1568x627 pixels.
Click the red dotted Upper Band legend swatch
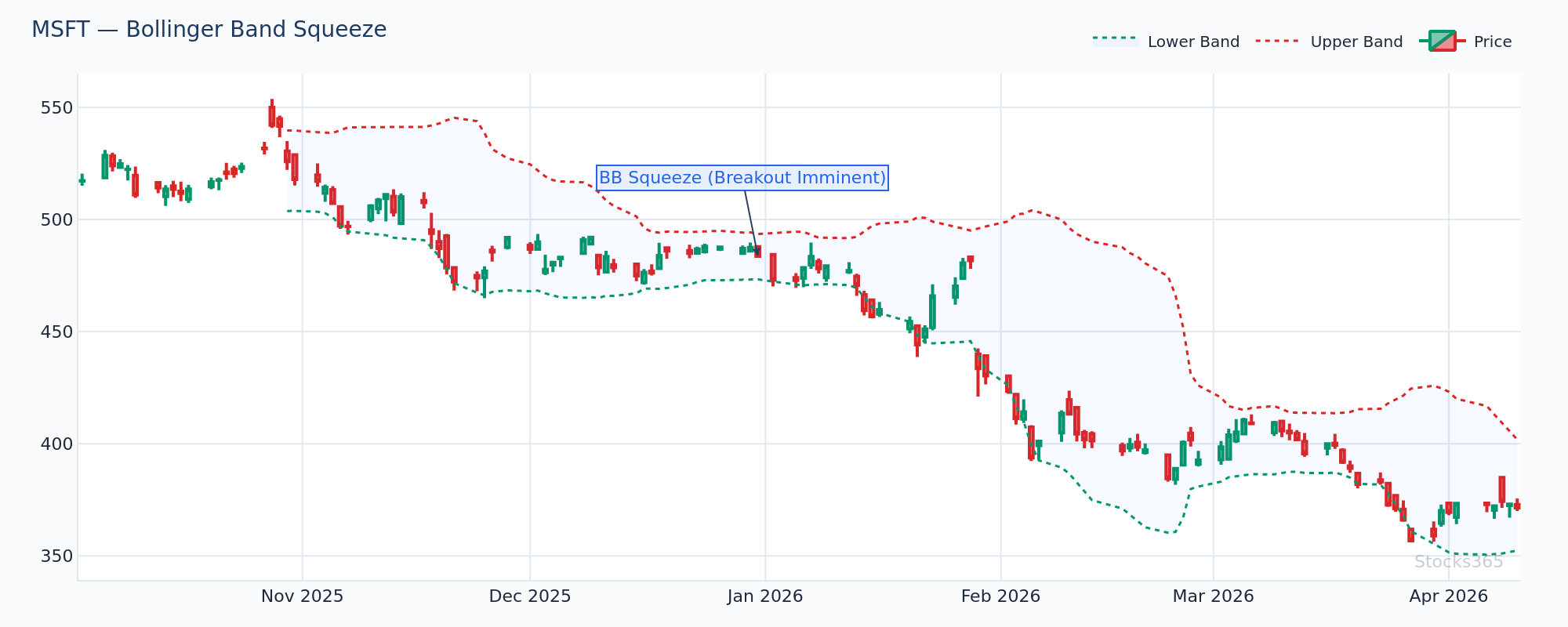tap(1279, 39)
